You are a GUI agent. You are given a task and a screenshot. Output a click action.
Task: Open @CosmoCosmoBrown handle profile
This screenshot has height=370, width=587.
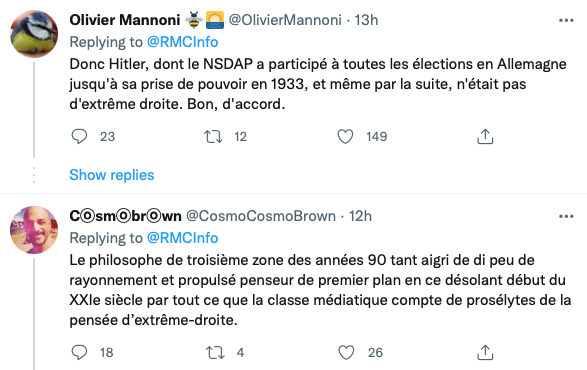pyautogui.click(x=261, y=216)
